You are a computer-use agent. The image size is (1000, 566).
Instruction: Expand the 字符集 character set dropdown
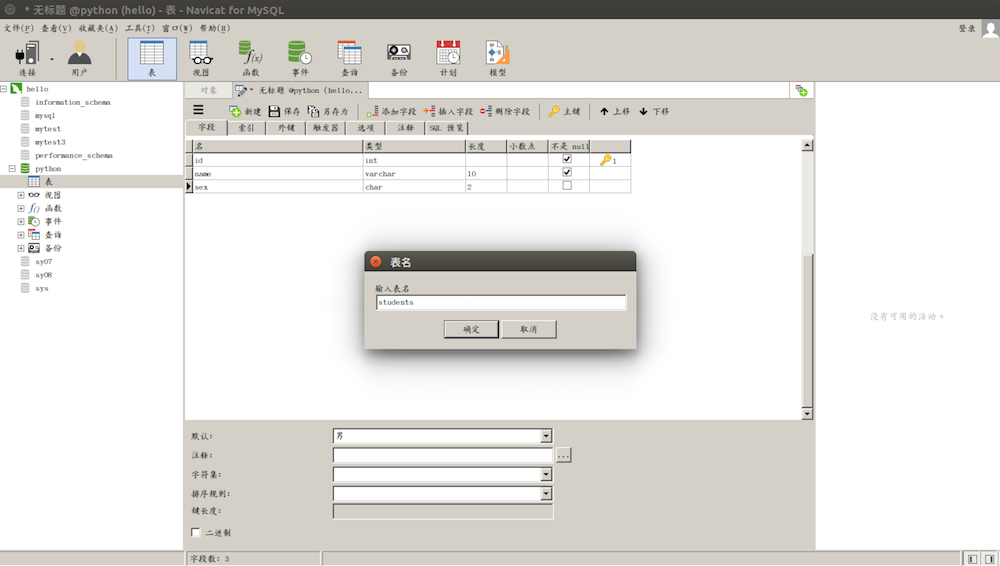click(x=546, y=474)
